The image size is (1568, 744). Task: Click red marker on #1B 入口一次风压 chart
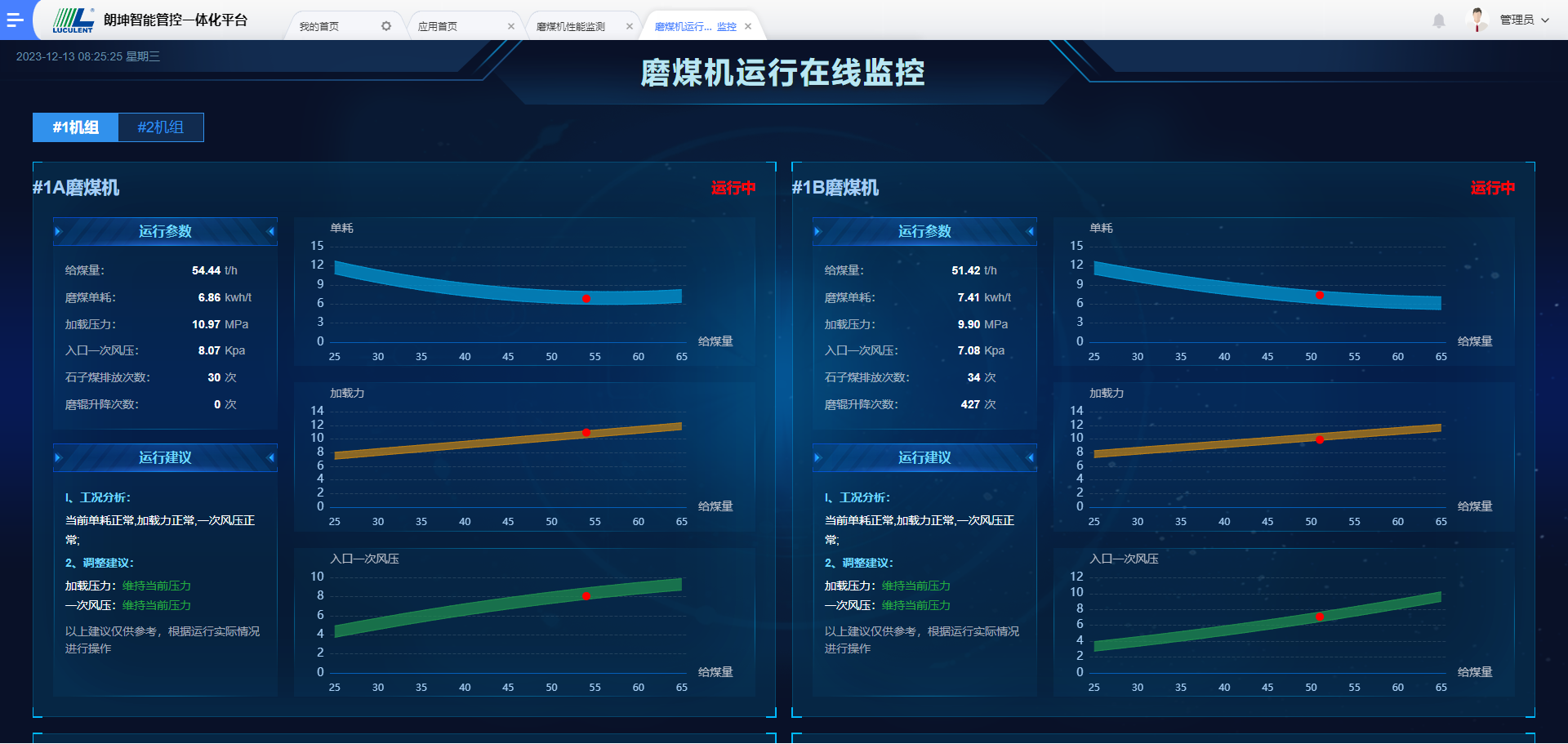point(1320,617)
